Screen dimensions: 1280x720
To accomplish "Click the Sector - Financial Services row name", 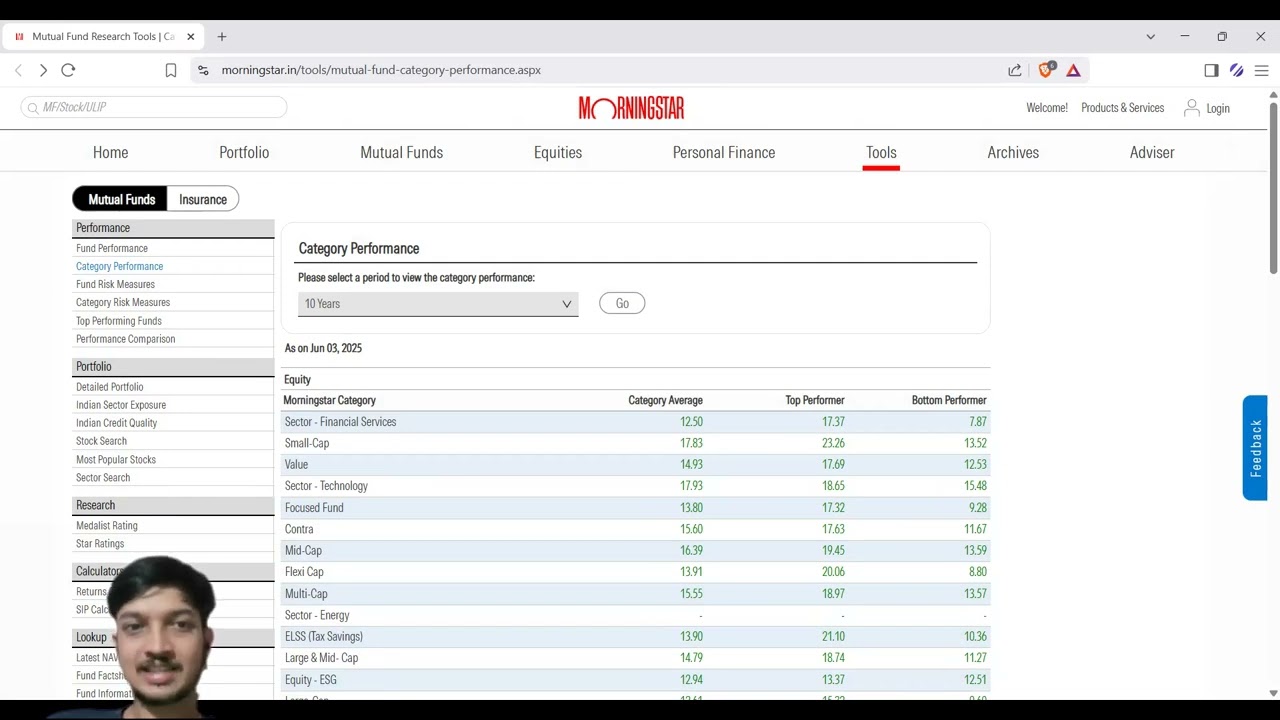I will click(x=340, y=422).
